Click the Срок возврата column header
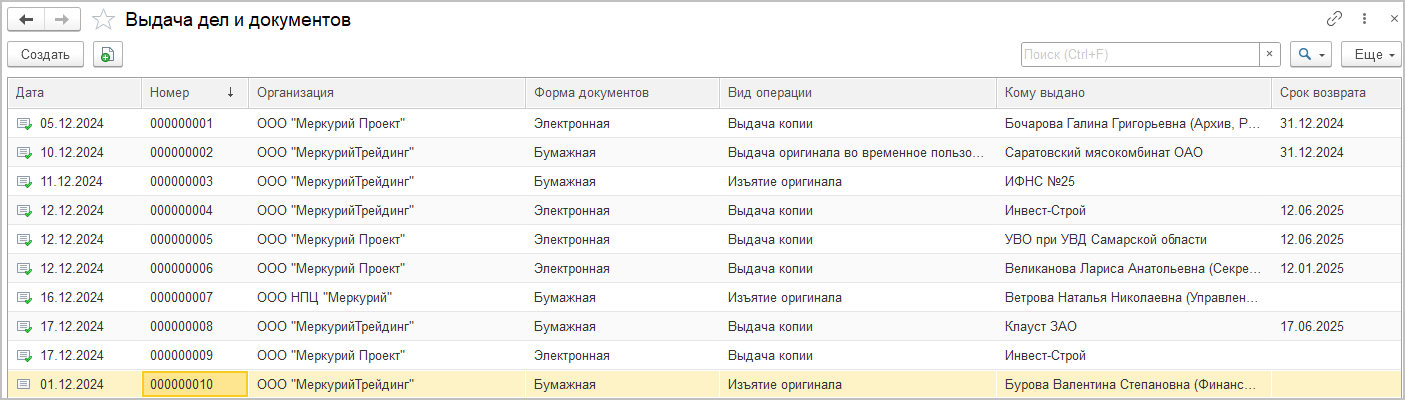1405x400 pixels. (1334, 92)
